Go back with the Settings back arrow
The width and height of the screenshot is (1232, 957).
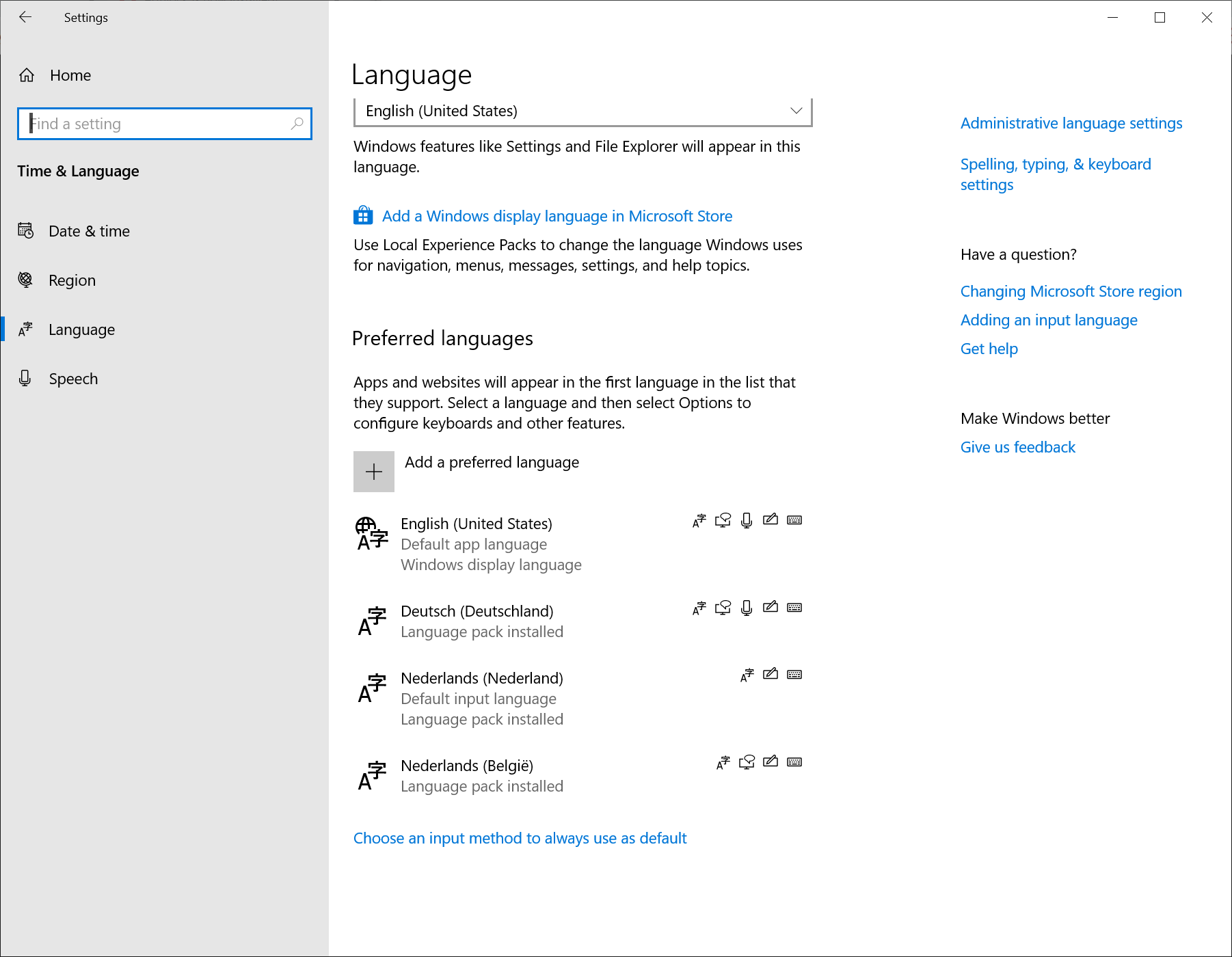[x=25, y=17]
